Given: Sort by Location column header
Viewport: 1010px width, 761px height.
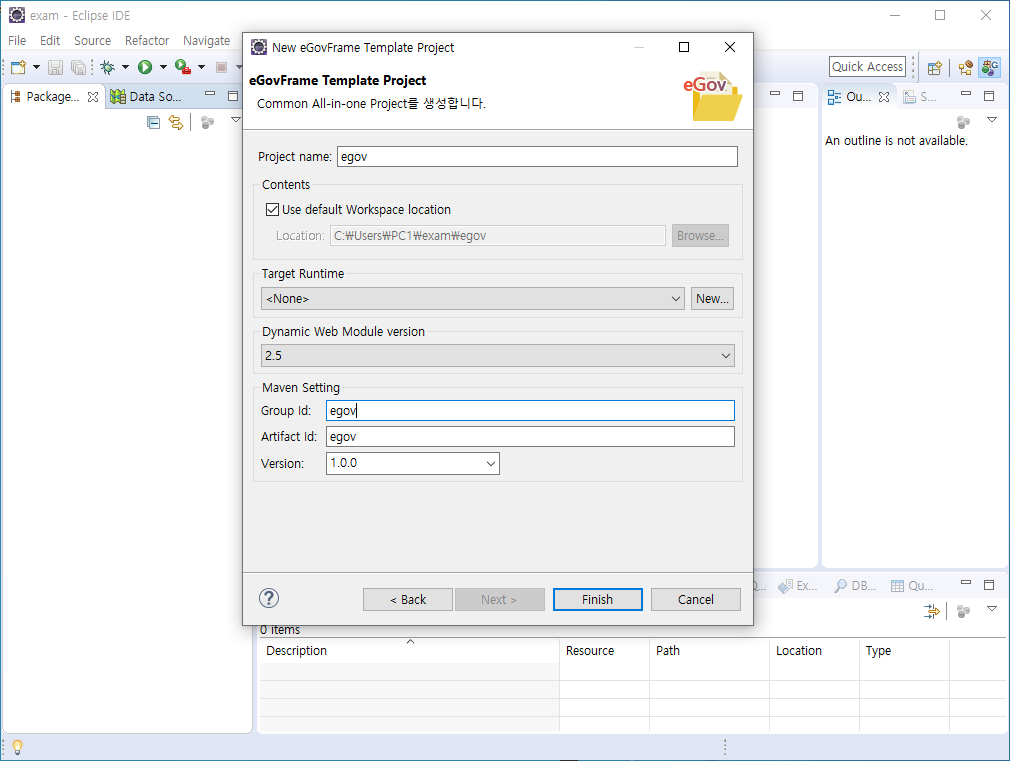Looking at the screenshot, I should tap(814, 651).
